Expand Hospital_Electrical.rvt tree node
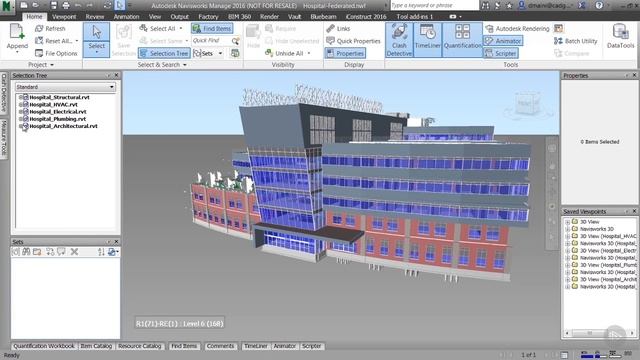Screen dimensions: 640x360 (x=20, y=111)
